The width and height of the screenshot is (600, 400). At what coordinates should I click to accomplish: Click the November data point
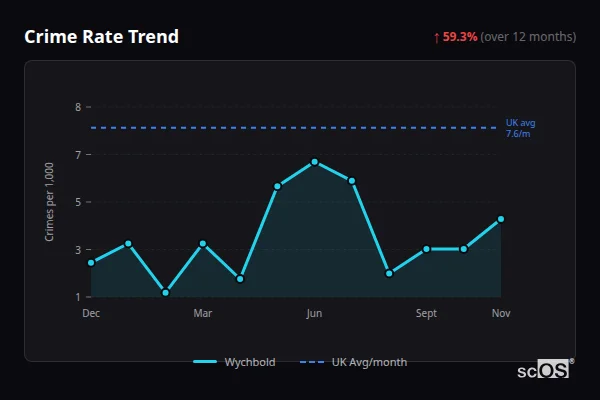501,219
